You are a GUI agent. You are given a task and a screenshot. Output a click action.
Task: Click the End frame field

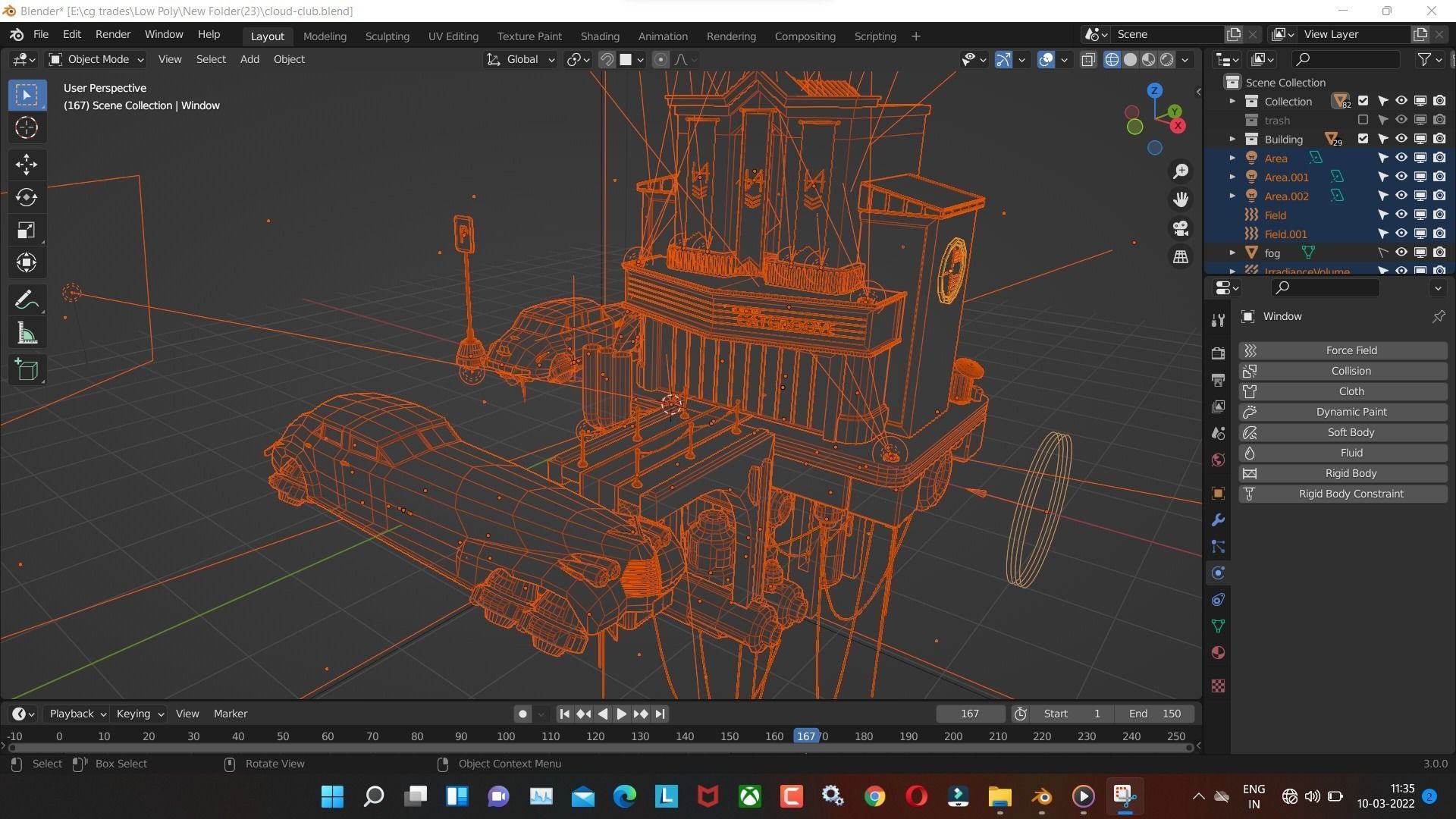(x=1154, y=714)
